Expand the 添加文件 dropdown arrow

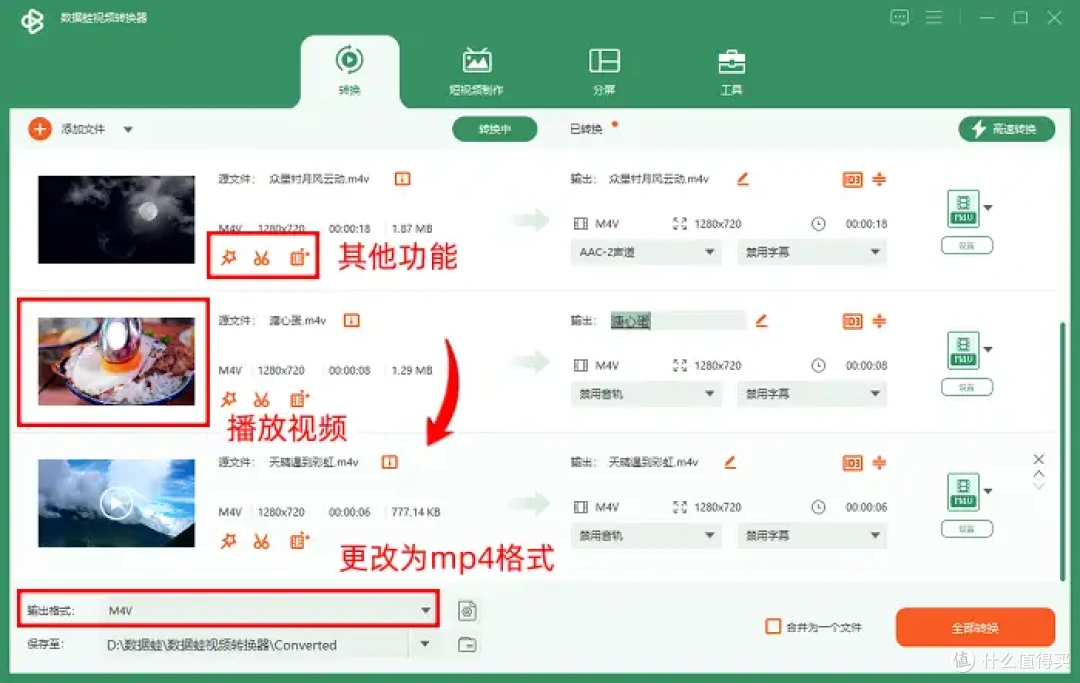[x=128, y=129]
